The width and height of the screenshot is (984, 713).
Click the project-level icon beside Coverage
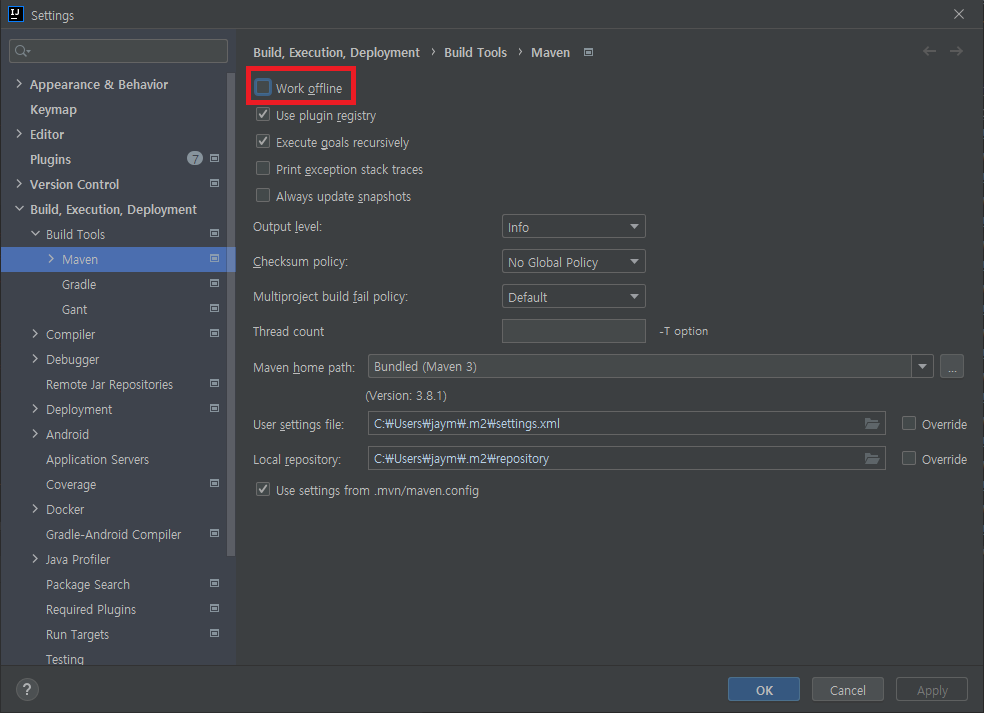(215, 484)
